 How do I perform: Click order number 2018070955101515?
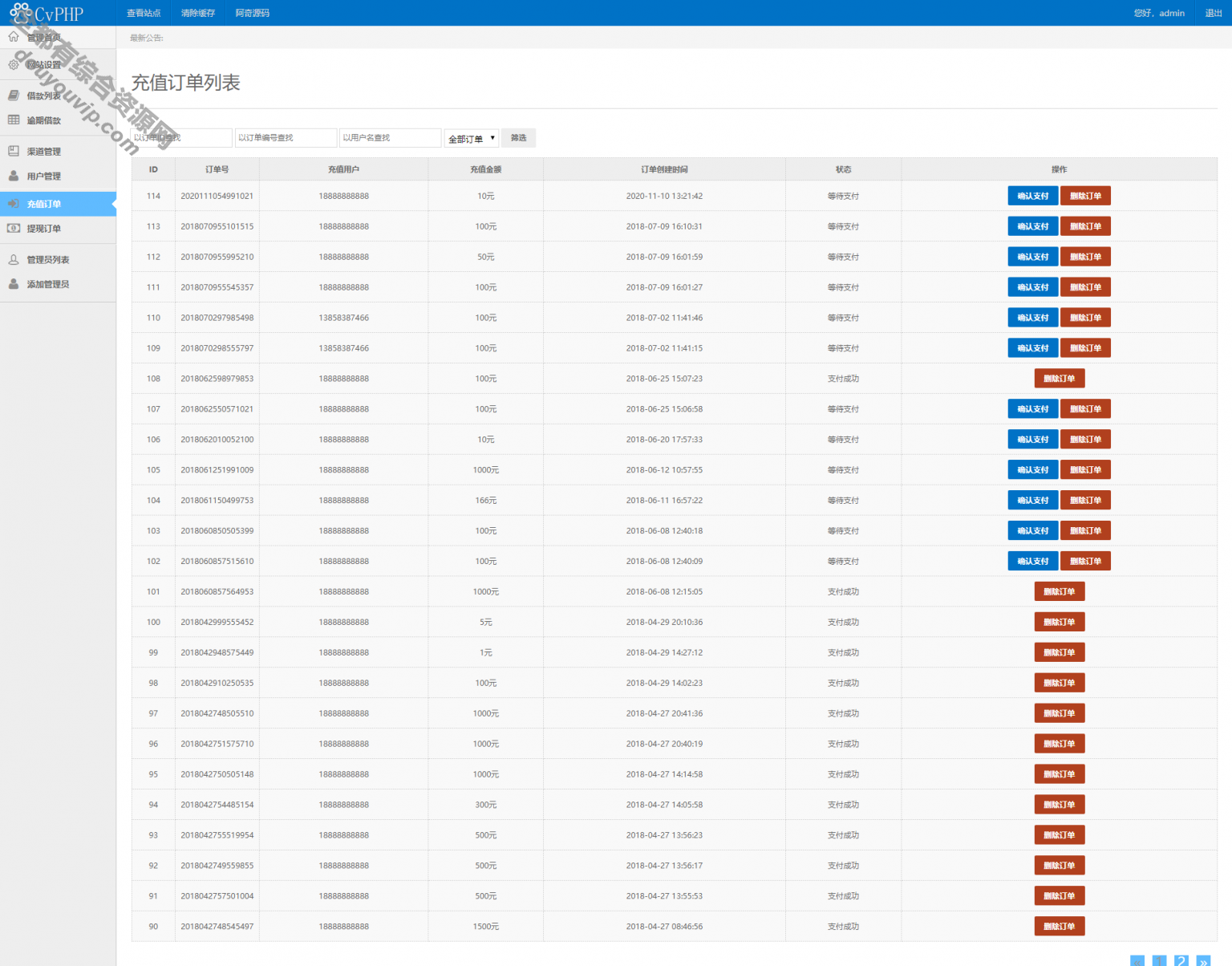217,226
